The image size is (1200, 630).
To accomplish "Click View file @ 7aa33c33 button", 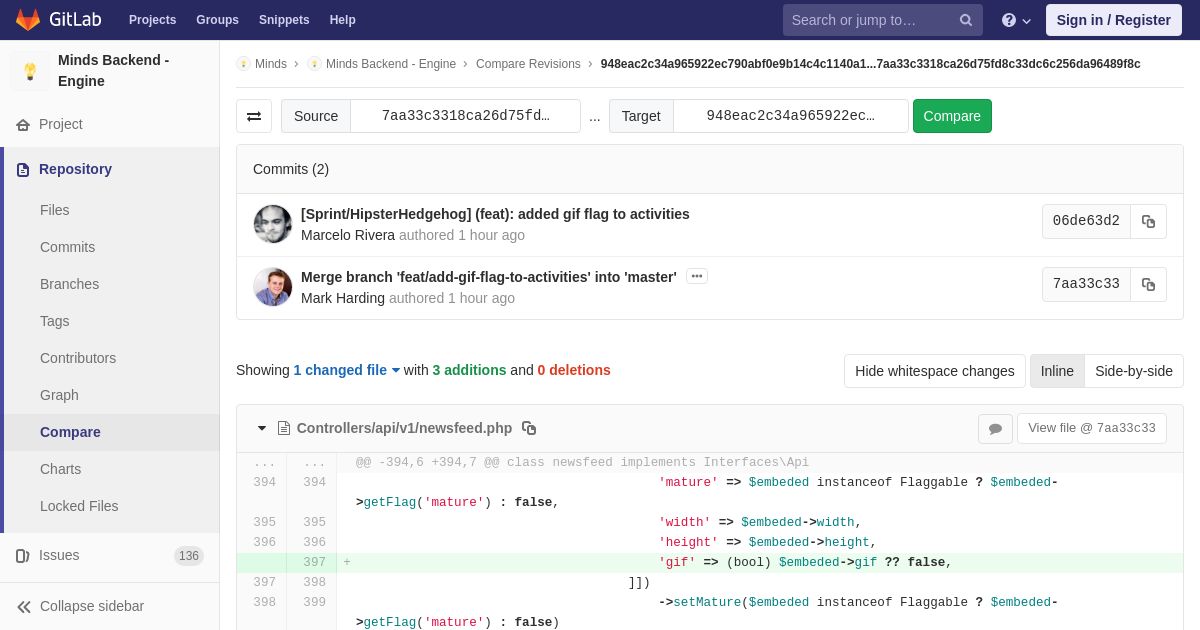I will click(1092, 428).
